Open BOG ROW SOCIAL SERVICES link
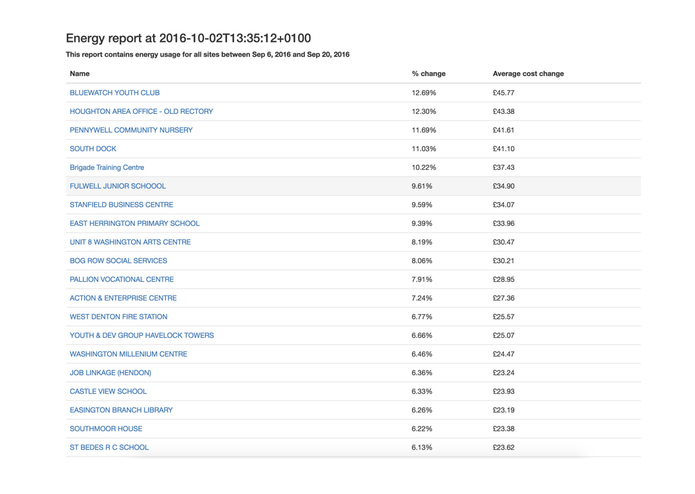This screenshot has height=494, width=695. (x=118, y=261)
